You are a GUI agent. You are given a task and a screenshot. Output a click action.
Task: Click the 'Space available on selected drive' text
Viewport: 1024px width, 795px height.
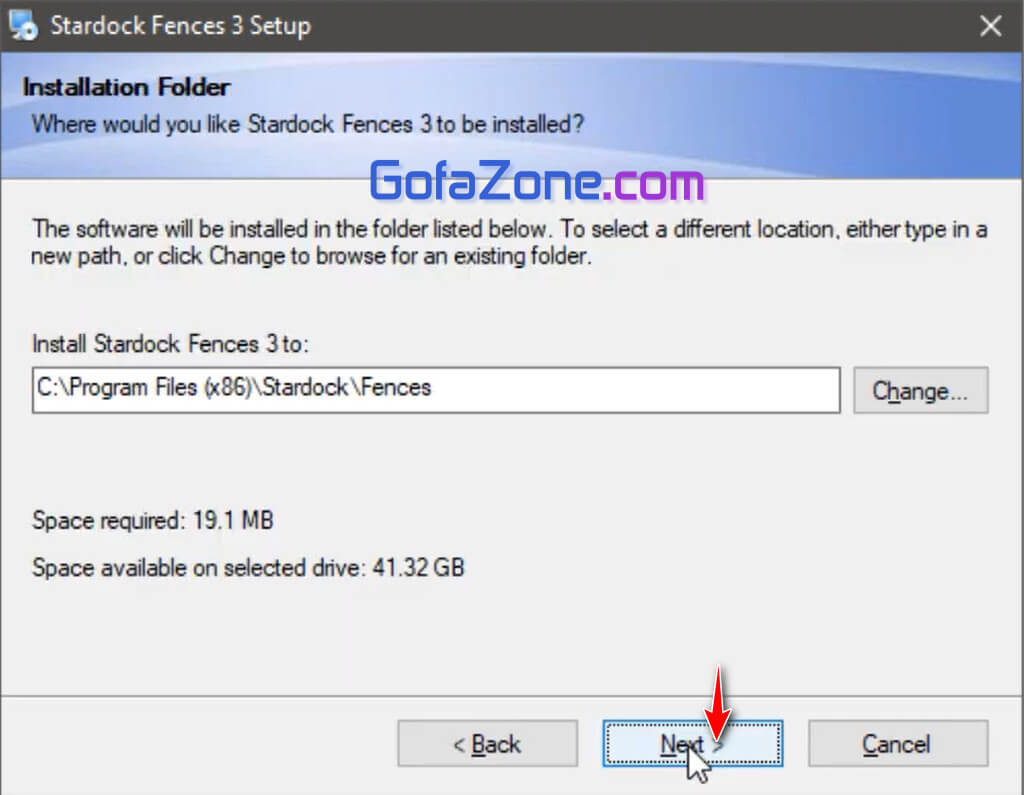[248, 569]
